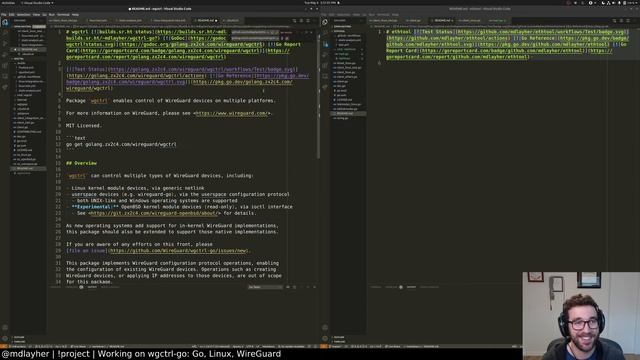Open file an issue link text

[x=86, y=251]
